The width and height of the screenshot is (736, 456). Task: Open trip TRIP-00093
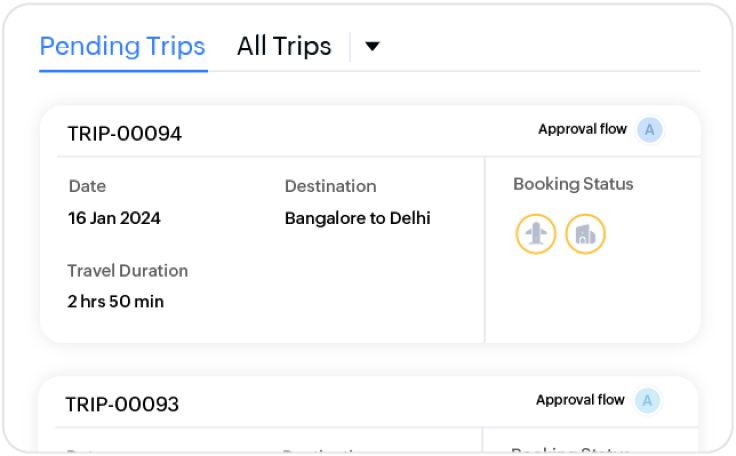[x=122, y=404]
